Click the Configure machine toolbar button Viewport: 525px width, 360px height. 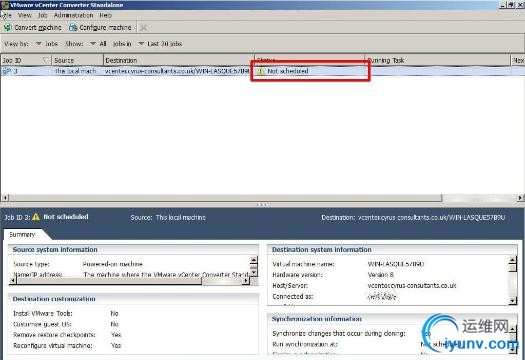coord(100,28)
